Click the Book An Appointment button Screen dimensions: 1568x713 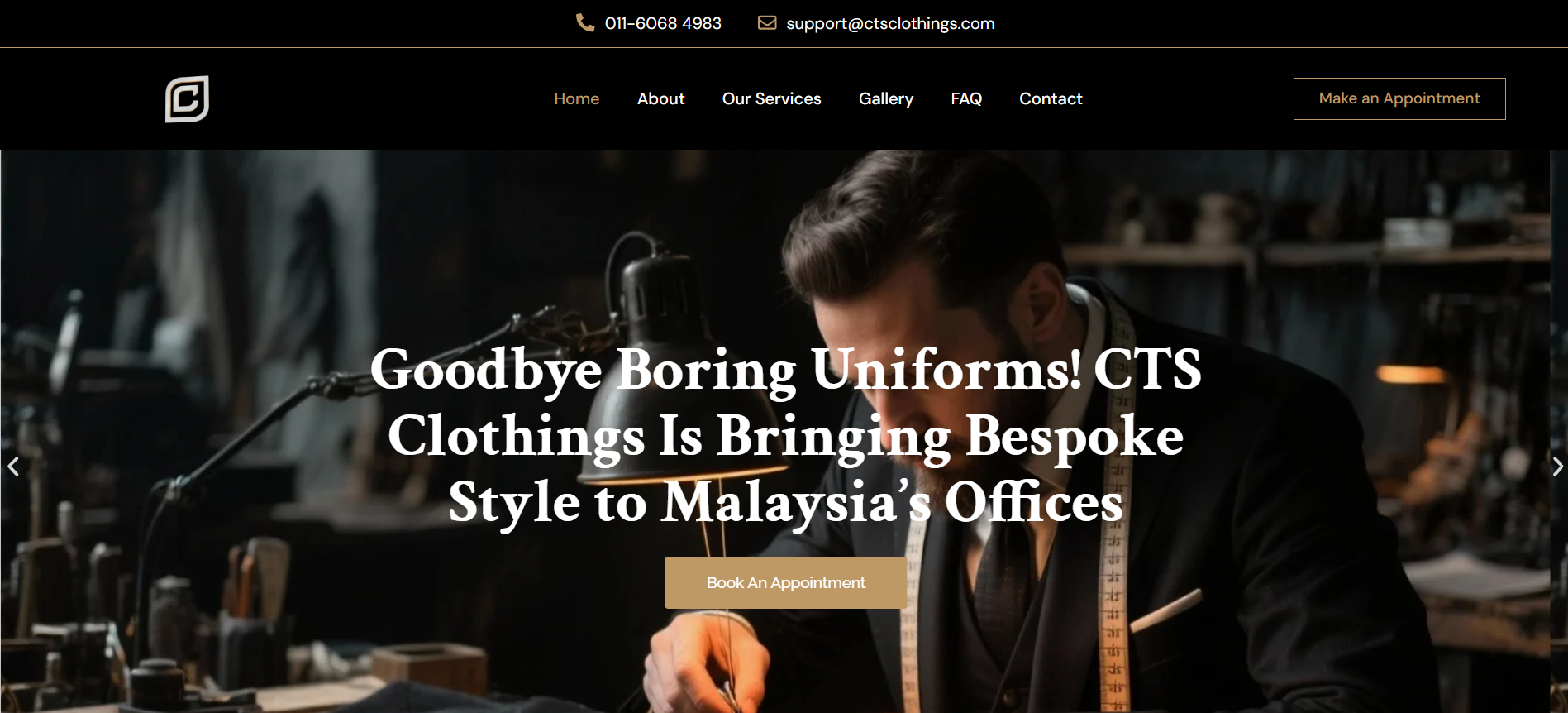click(x=786, y=582)
